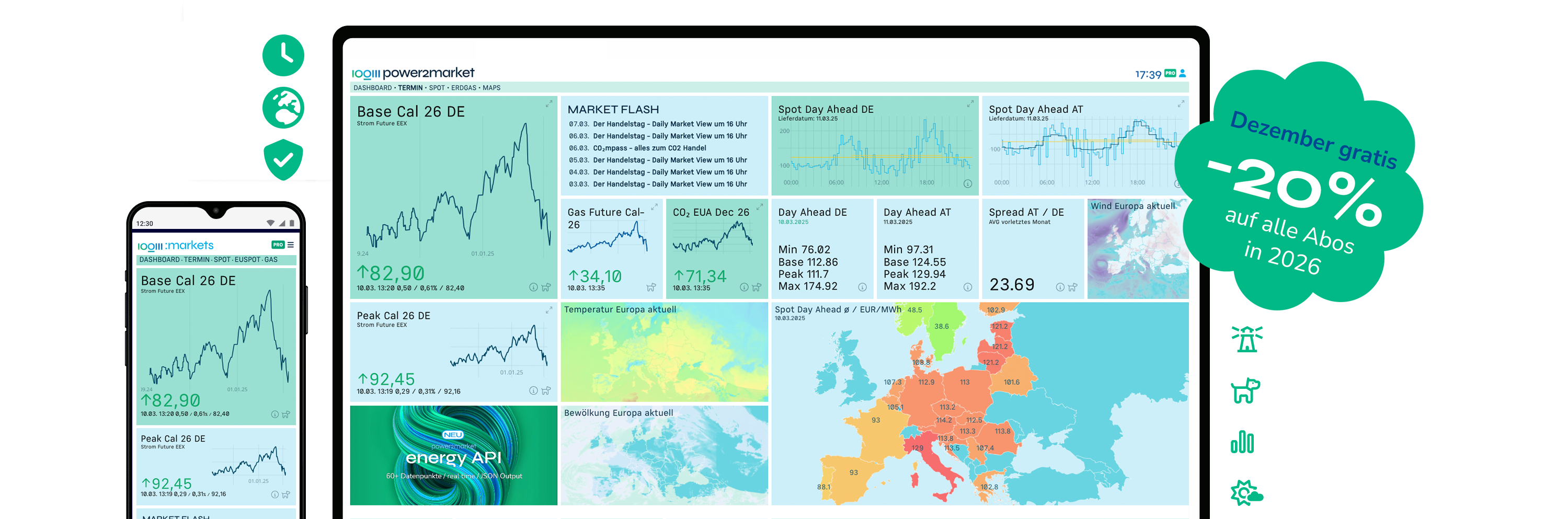Click the watchdog alert icon on Gas Future Cal-26
The height and width of the screenshot is (519, 1568).
point(651,287)
